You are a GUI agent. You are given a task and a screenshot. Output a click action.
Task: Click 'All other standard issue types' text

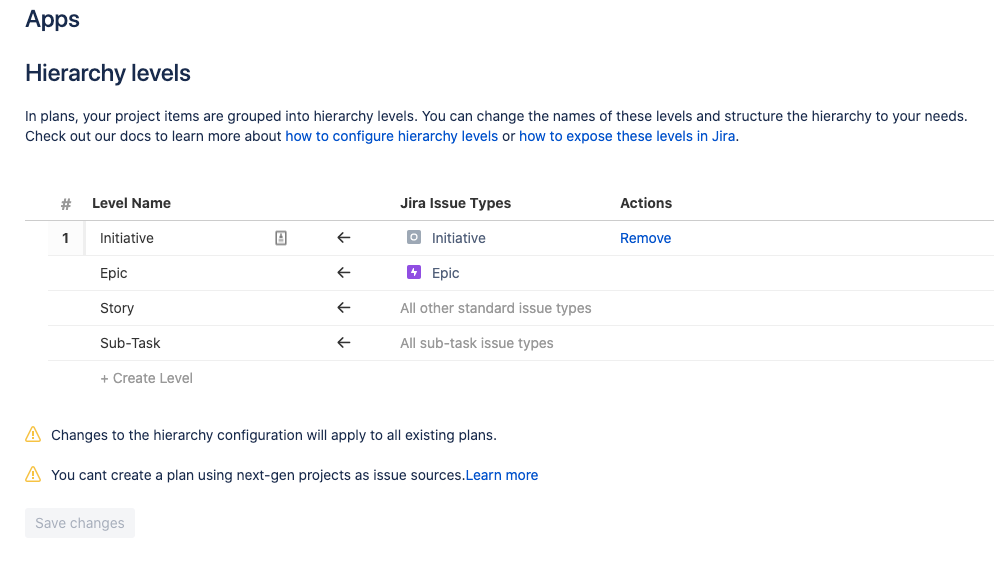pos(496,308)
